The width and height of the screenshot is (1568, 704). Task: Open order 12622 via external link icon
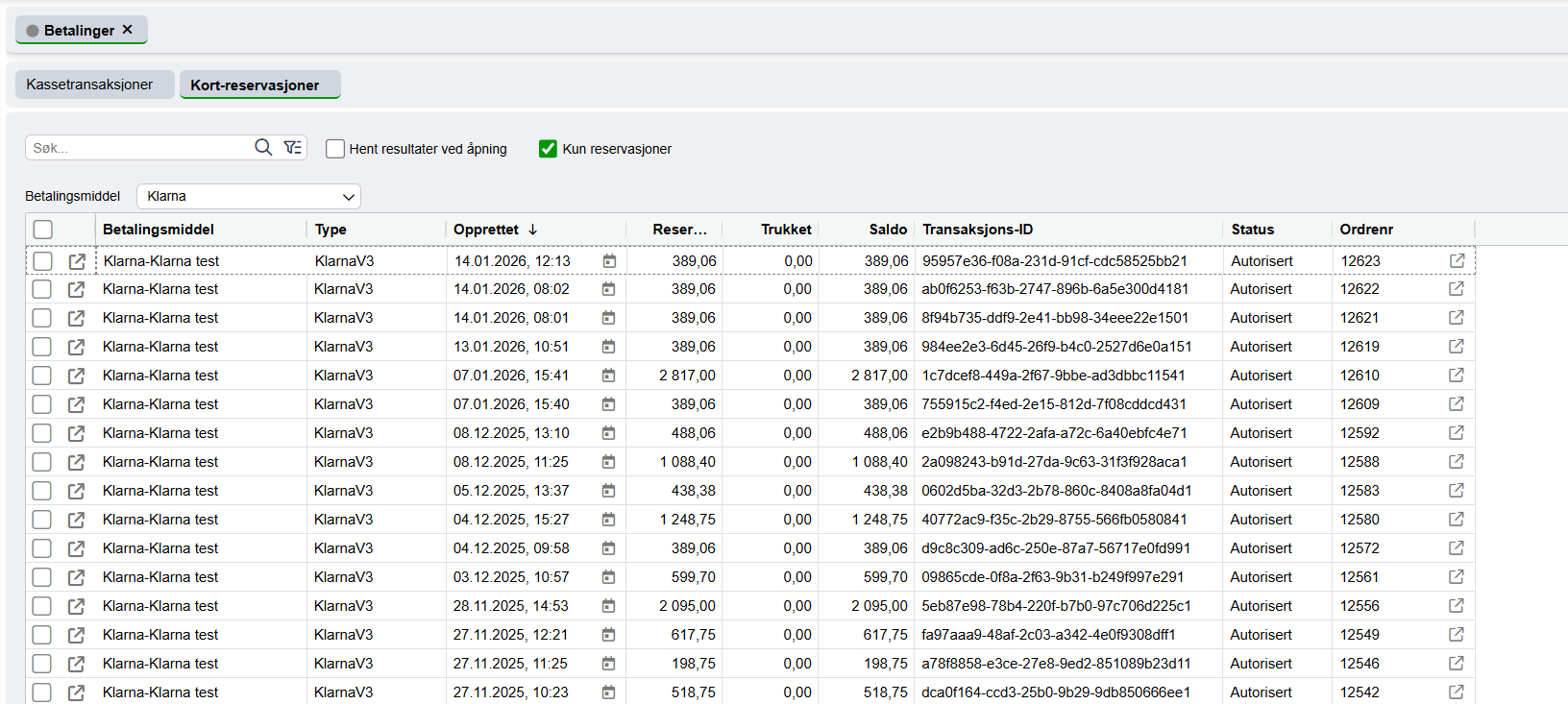tap(1457, 288)
